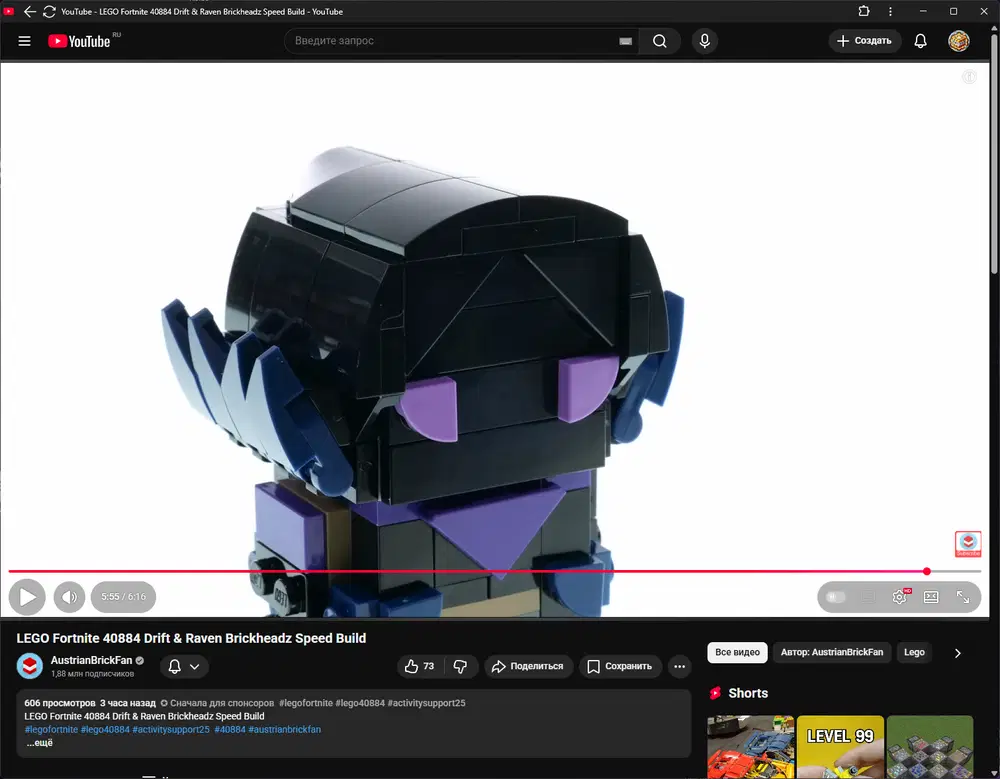
Task: Open #40884 hashtag link
Action: pos(230,730)
